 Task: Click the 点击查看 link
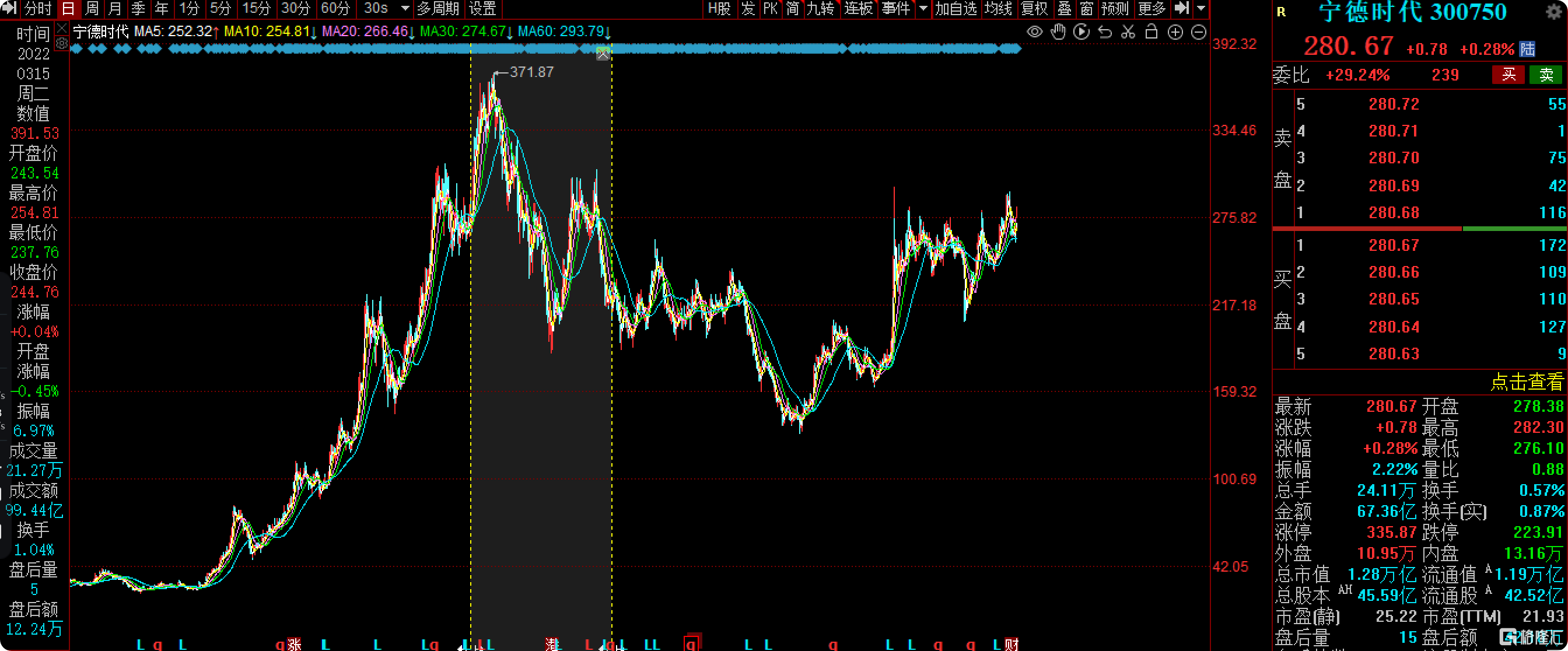click(1527, 381)
